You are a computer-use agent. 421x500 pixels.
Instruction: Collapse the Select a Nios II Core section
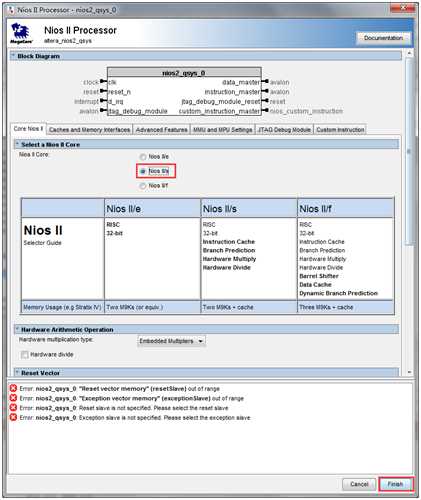point(17,144)
